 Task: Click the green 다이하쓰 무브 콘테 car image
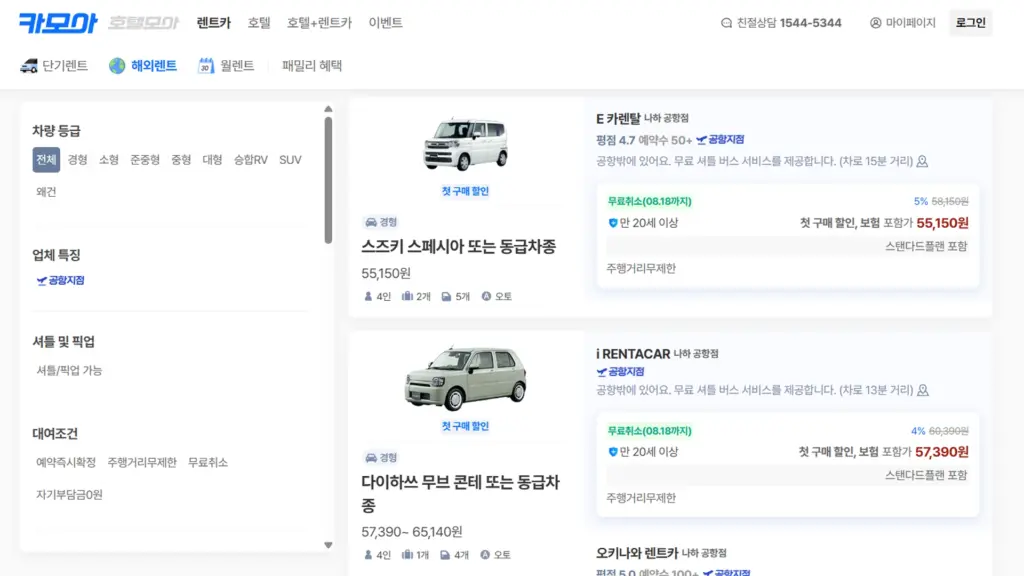pos(465,379)
